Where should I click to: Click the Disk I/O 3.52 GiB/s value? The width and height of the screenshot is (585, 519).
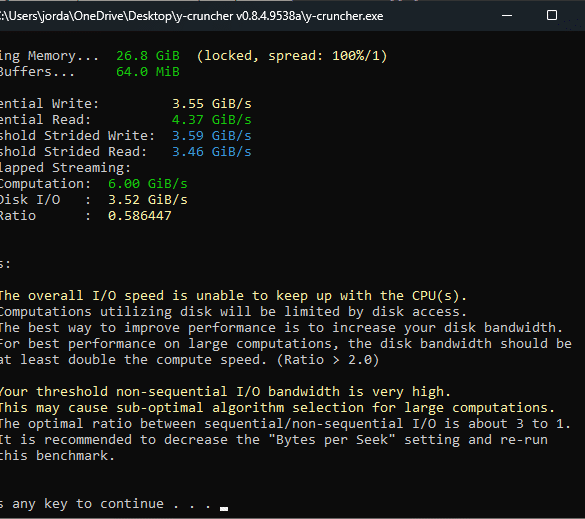point(148,200)
